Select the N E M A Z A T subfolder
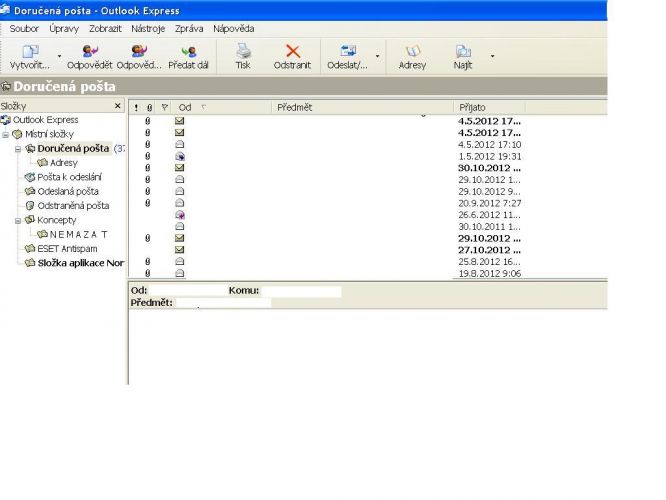Screen dimensions: 666x500 point(79,234)
